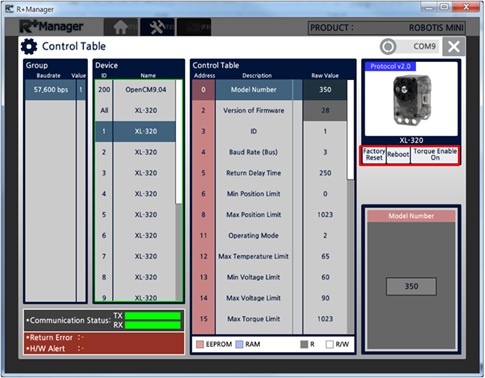This screenshot has width=485, height=378.
Task: Open the dark third tab icon
Action: pos(194,27)
